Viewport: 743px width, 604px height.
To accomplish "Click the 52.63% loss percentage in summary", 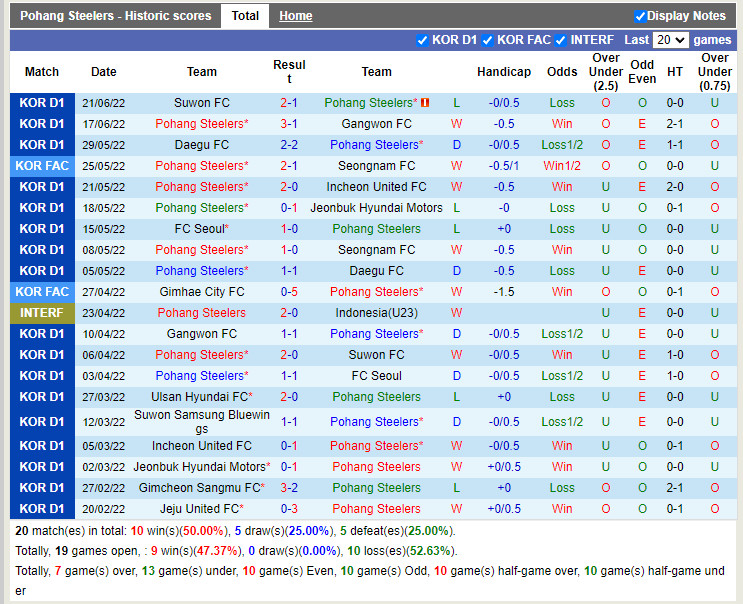I will (x=430, y=551).
